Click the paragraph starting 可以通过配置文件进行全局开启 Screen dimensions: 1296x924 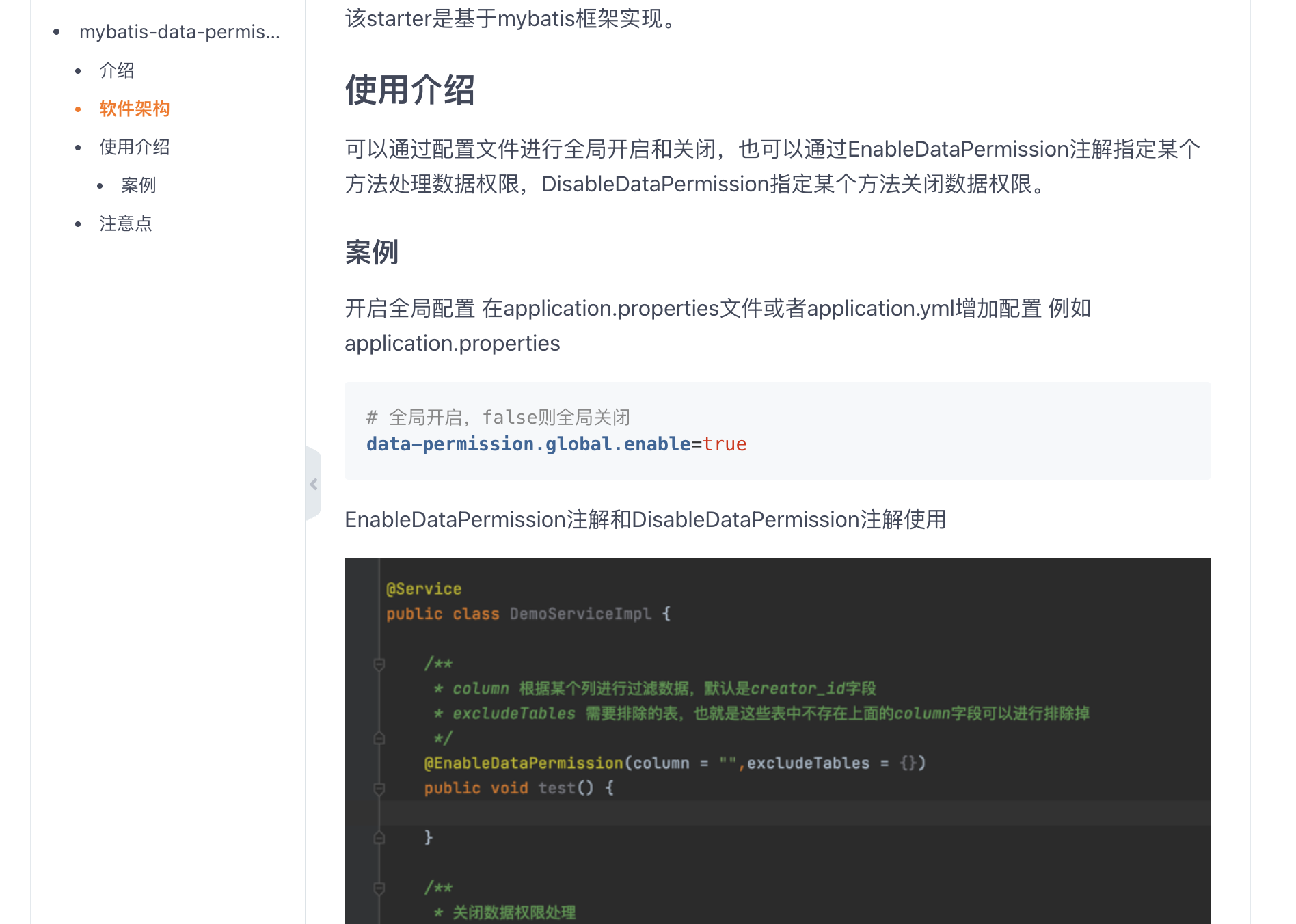pyautogui.click(x=772, y=166)
